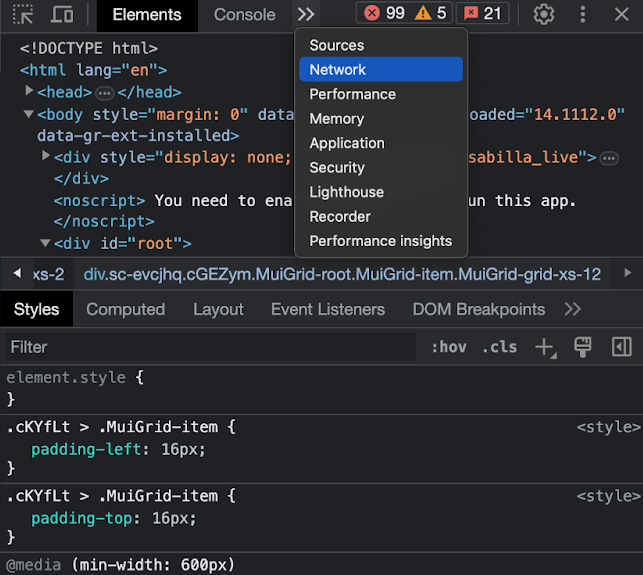Screen dimensions: 643x575
Task: Select the DOCTYPE html line
Action: 89,48
